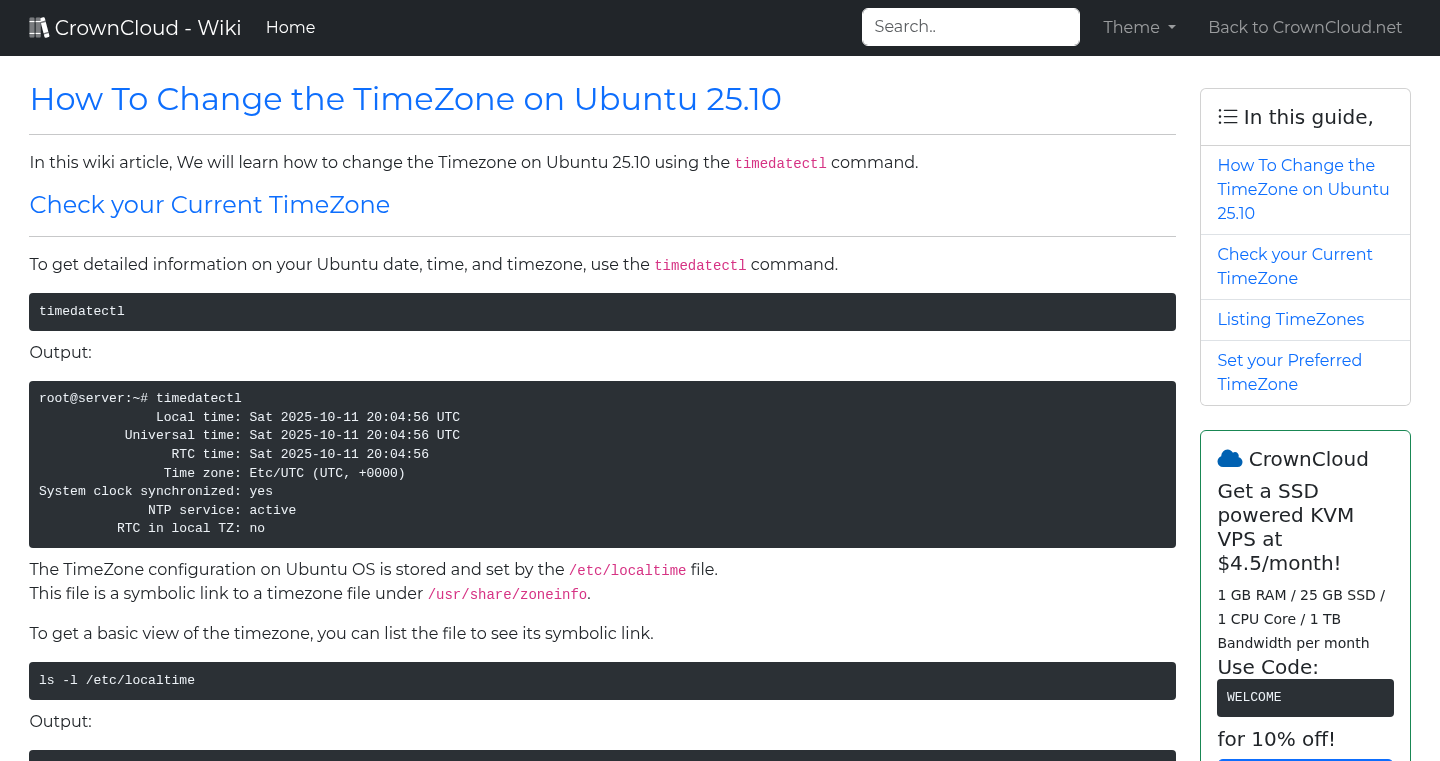Click the list icon beside "In this guide,"
The image size is (1440, 761).
click(x=1227, y=116)
